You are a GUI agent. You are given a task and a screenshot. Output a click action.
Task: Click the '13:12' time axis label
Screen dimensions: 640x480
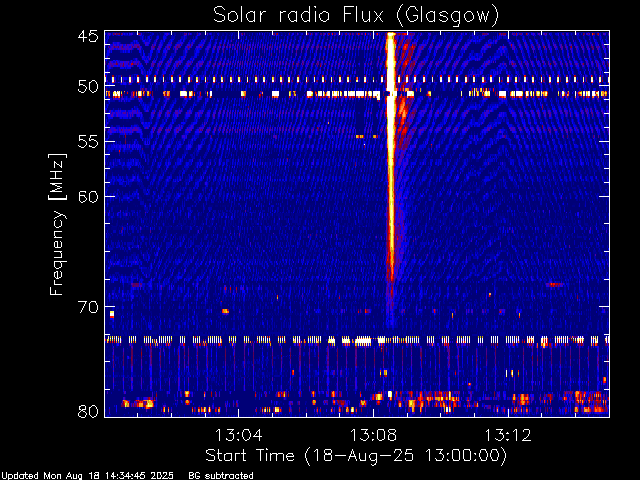click(x=508, y=435)
